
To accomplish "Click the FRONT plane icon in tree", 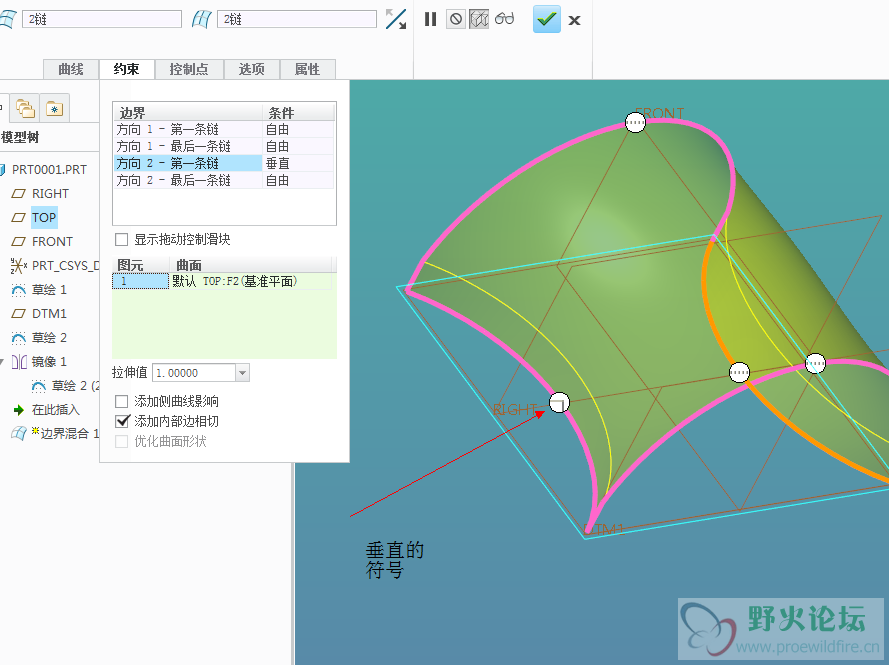I will (19, 242).
